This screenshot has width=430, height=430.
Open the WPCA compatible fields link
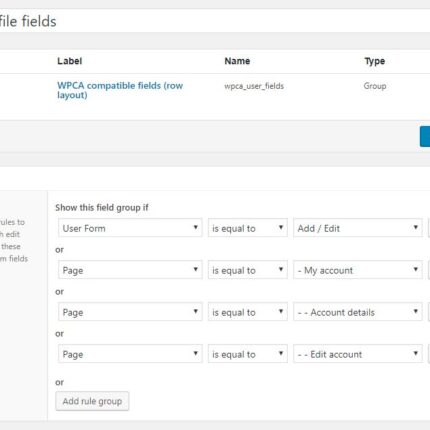click(x=120, y=90)
